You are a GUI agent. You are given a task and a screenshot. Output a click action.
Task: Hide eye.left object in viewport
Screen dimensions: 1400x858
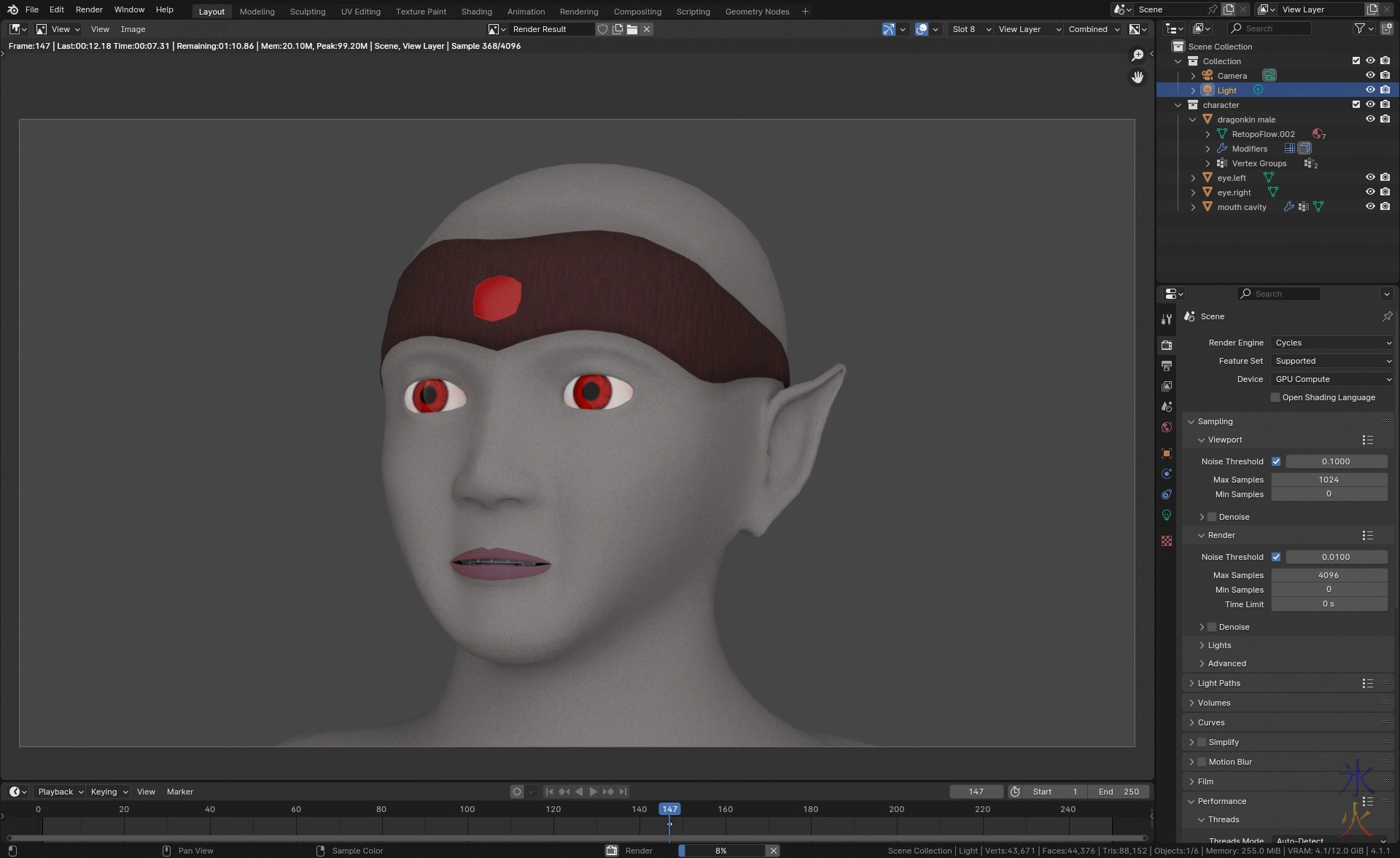[1370, 177]
